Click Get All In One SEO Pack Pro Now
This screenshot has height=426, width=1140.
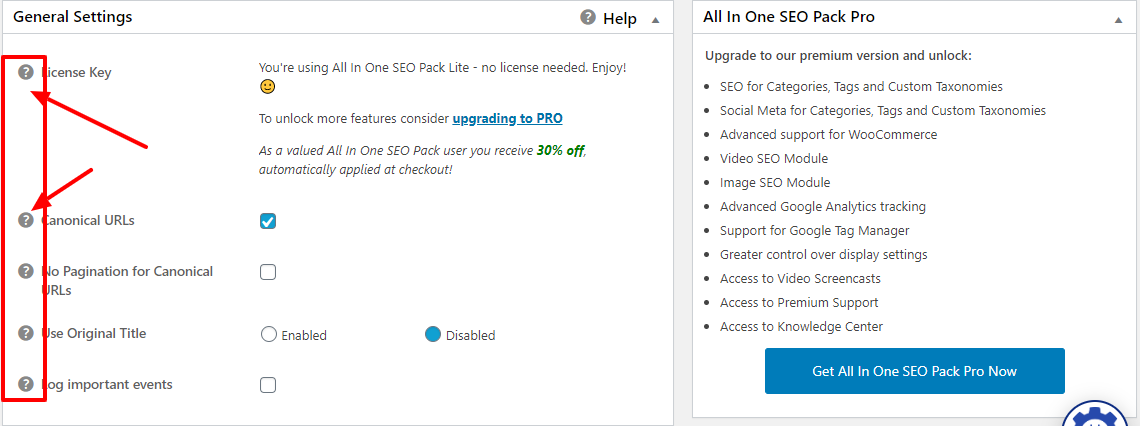[x=914, y=371]
